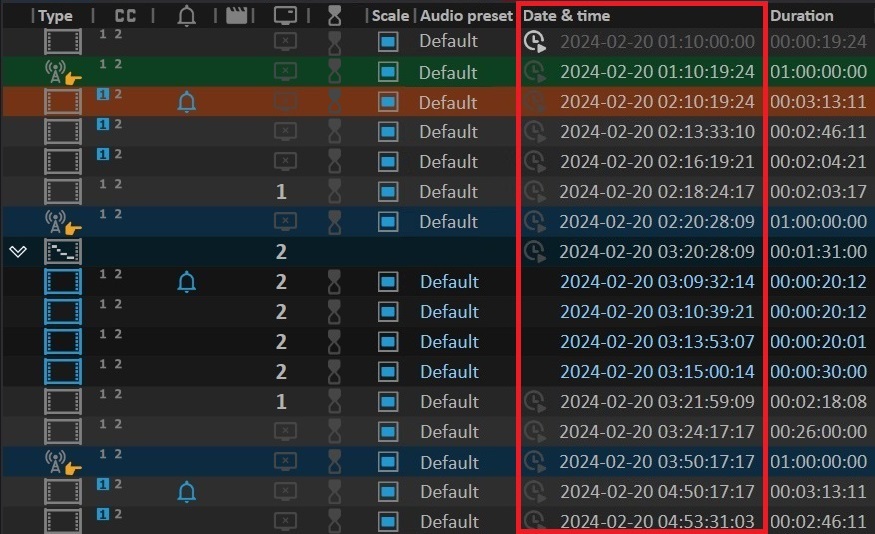Sort by the Type column header
The image size is (875, 534).
pos(55,16)
